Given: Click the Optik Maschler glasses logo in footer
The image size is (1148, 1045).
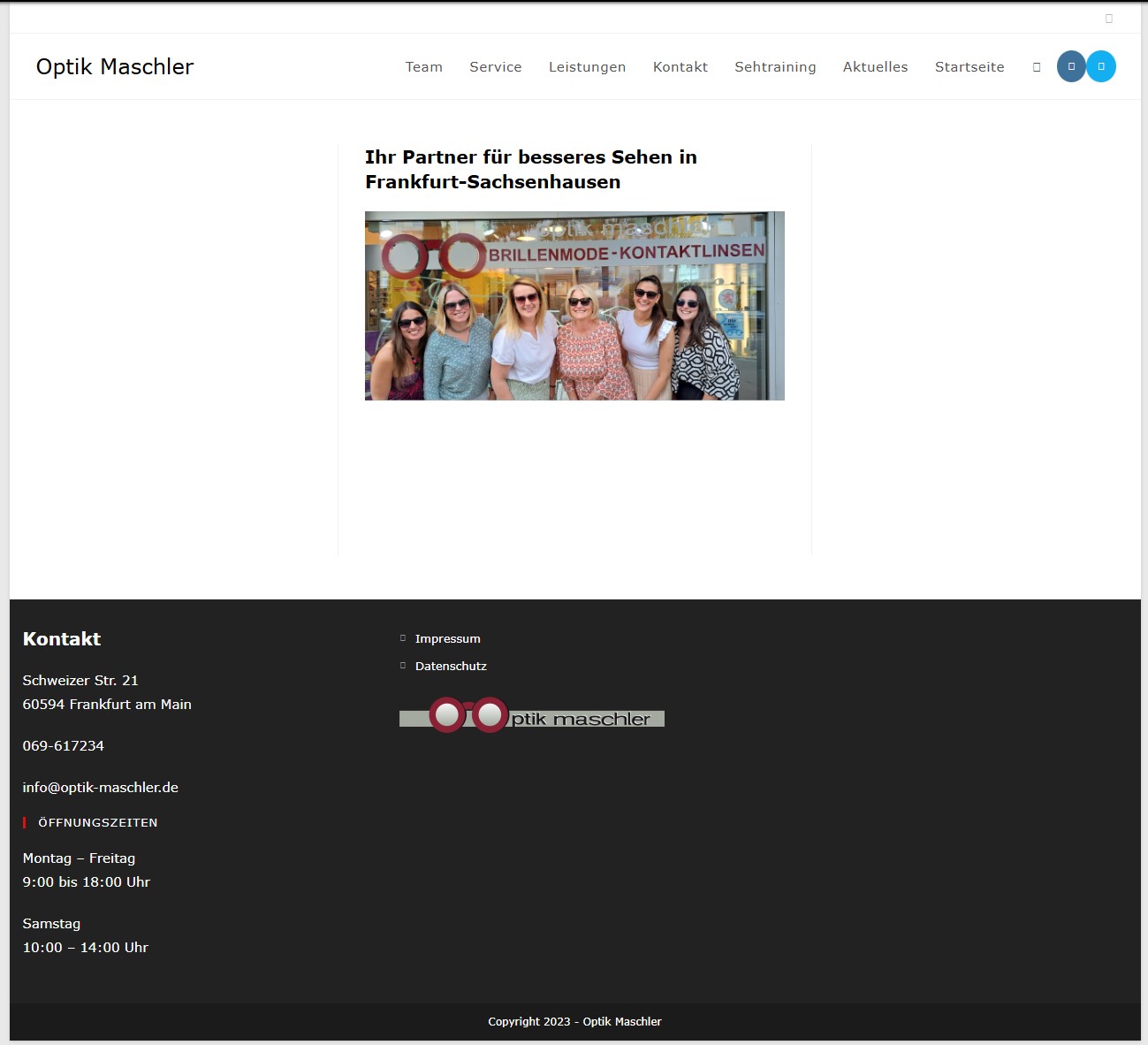Looking at the screenshot, I should pyautogui.click(x=531, y=716).
